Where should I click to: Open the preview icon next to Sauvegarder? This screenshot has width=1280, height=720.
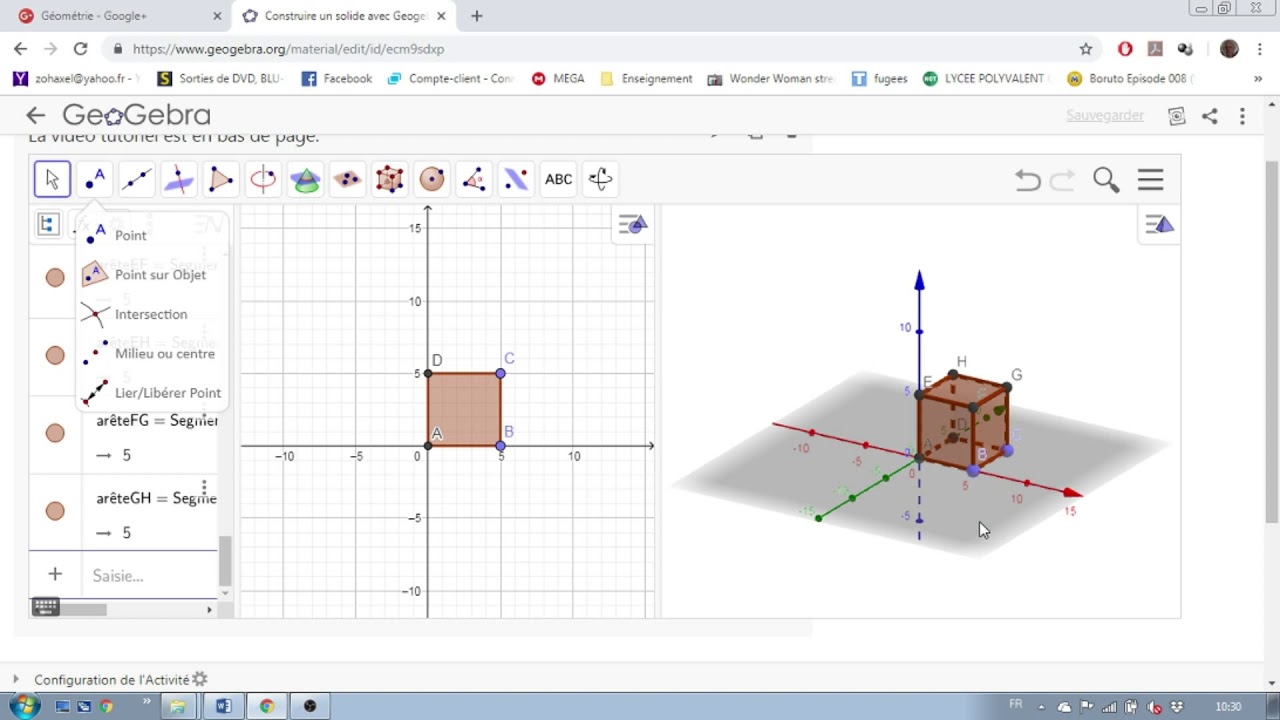coord(1177,116)
